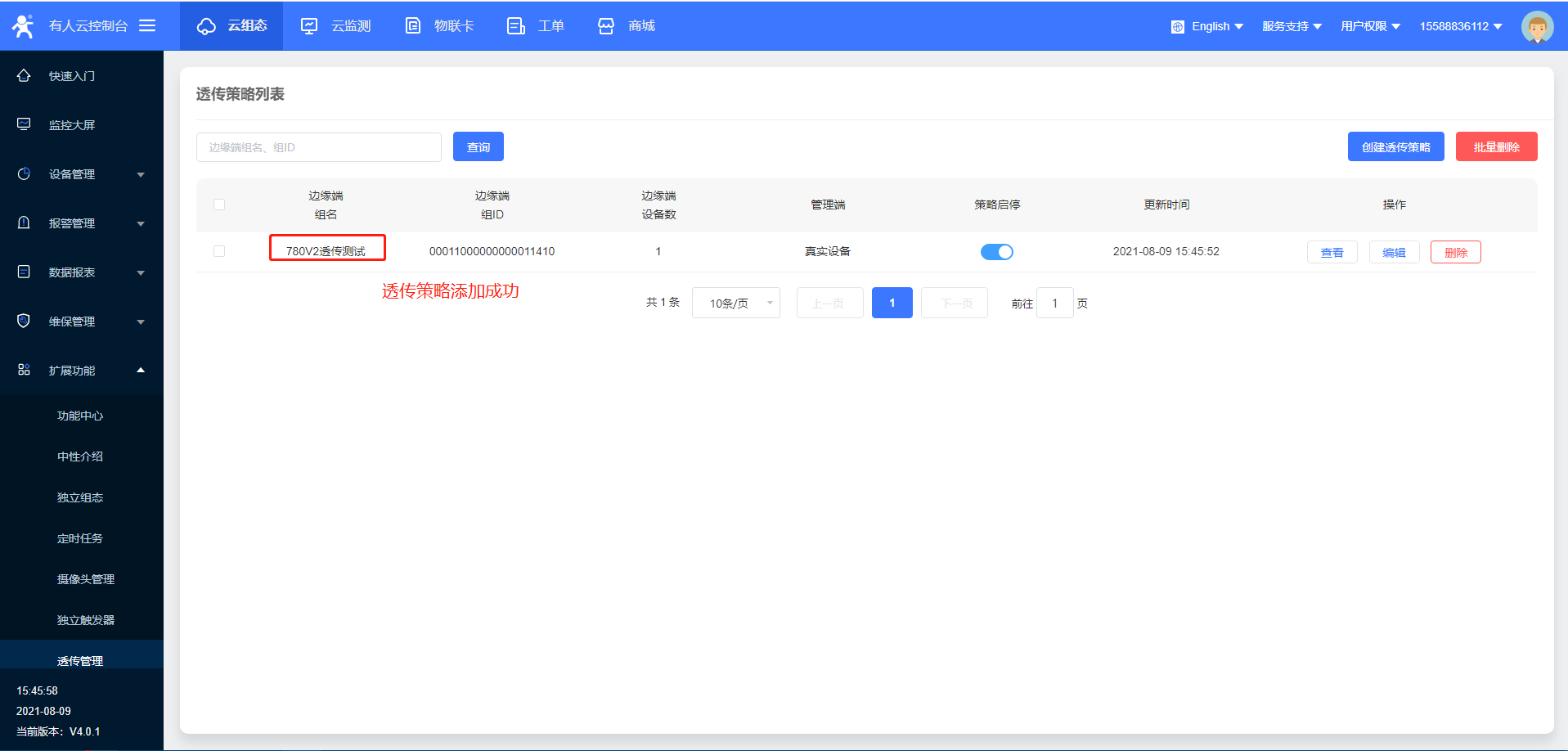Select 定时任务 in the sidebar
This screenshot has height=751, width=1568.
click(80, 538)
